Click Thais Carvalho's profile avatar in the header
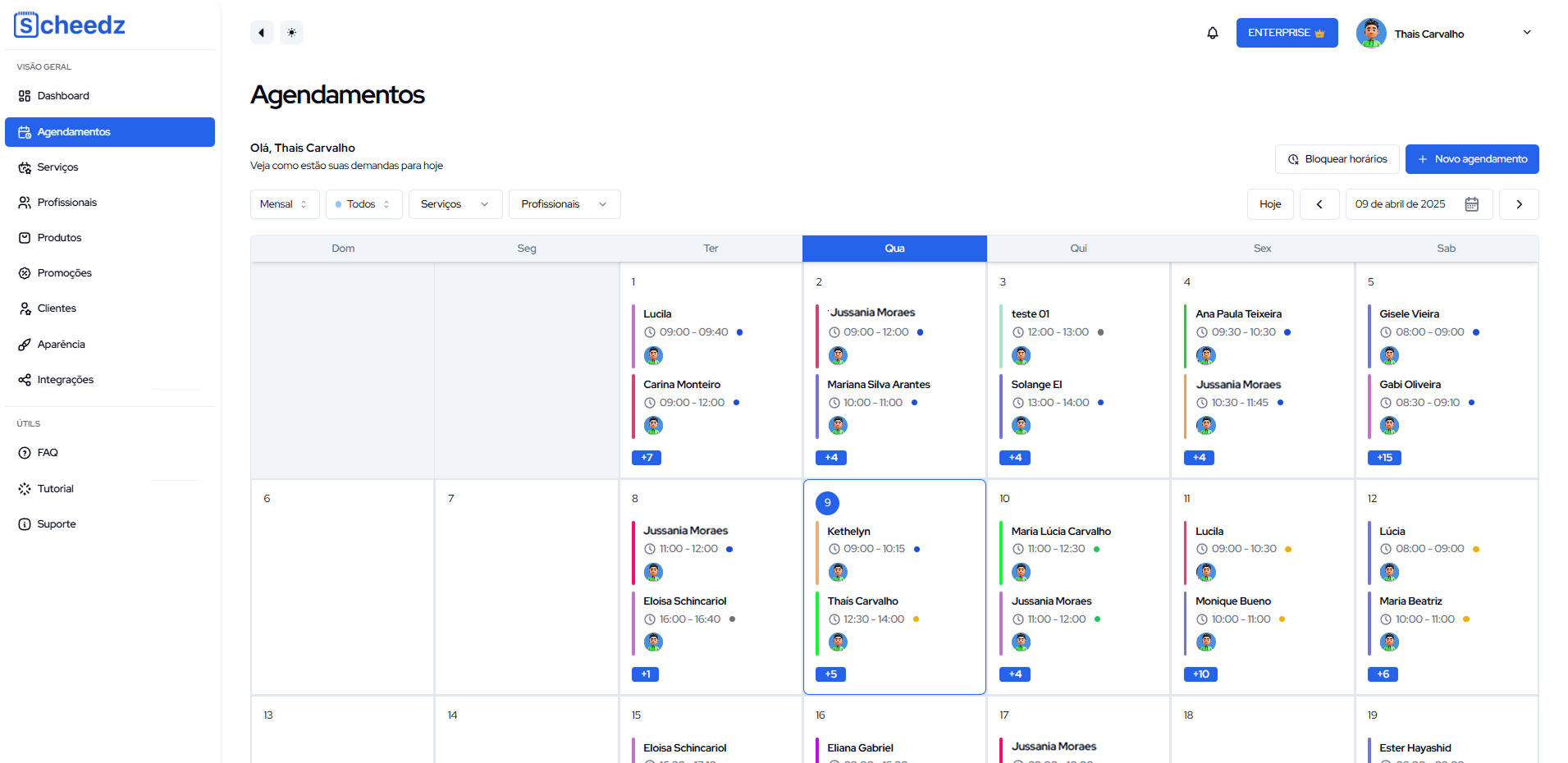This screenshot has height=763, width=1568. pyautogui.click(x=1371, y=33)
